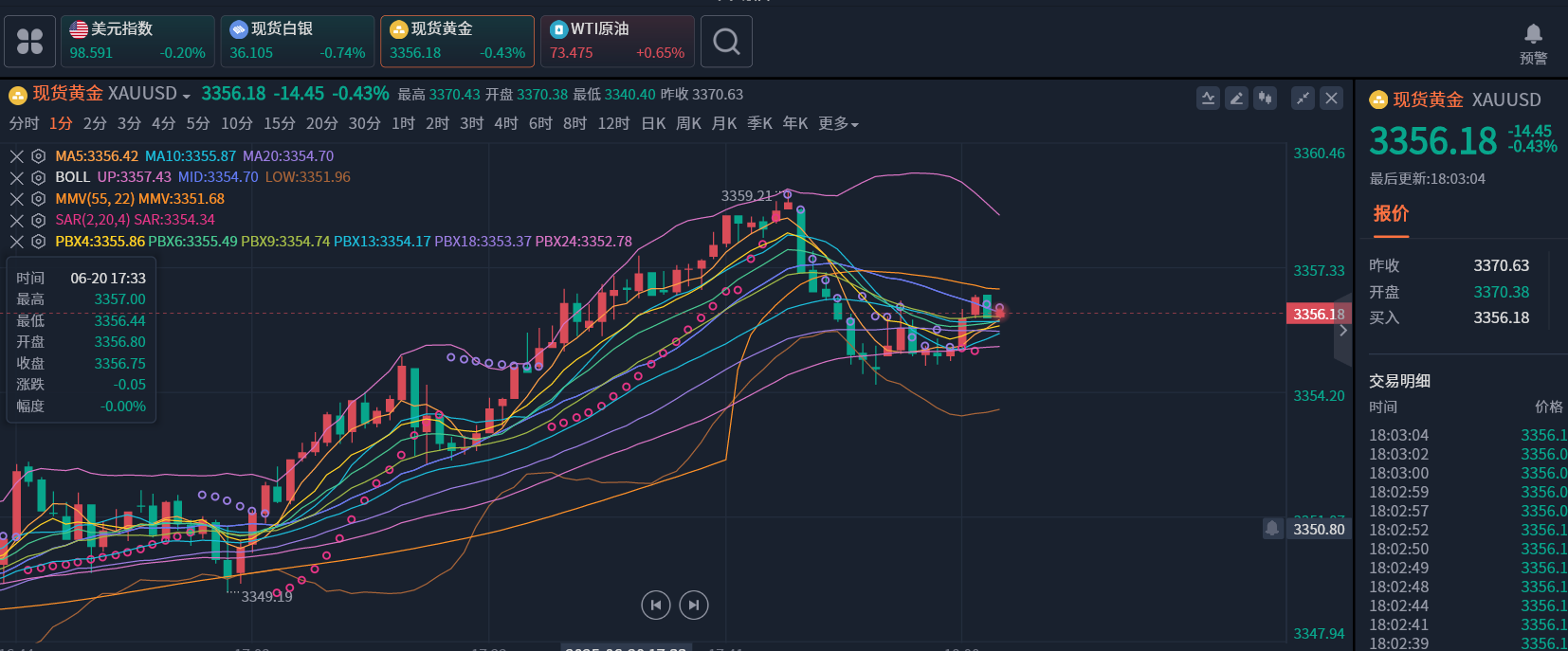Switch to 2时 timeframe

[437, 124]
